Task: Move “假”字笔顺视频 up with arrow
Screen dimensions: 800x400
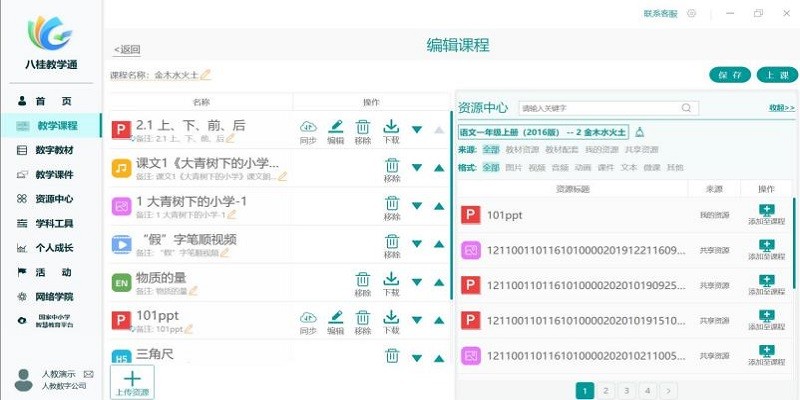Action: click(439, 243)
